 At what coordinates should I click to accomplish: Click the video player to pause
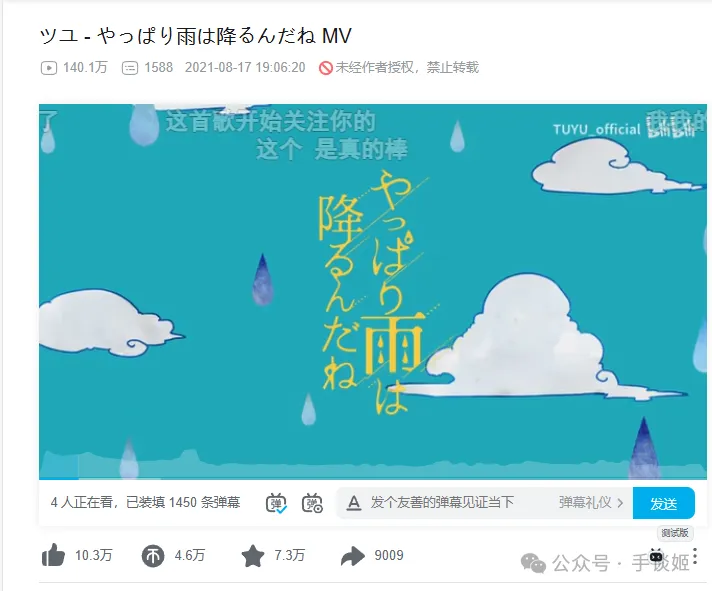[x=373, y=291]
